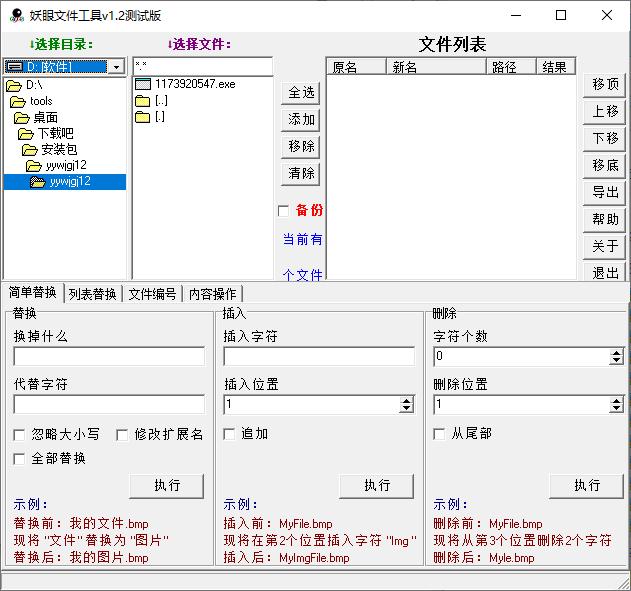The width and height of the screenshot is (631, 591).
Task: Click the 移除 remove button
Action: tap(301, 146)
